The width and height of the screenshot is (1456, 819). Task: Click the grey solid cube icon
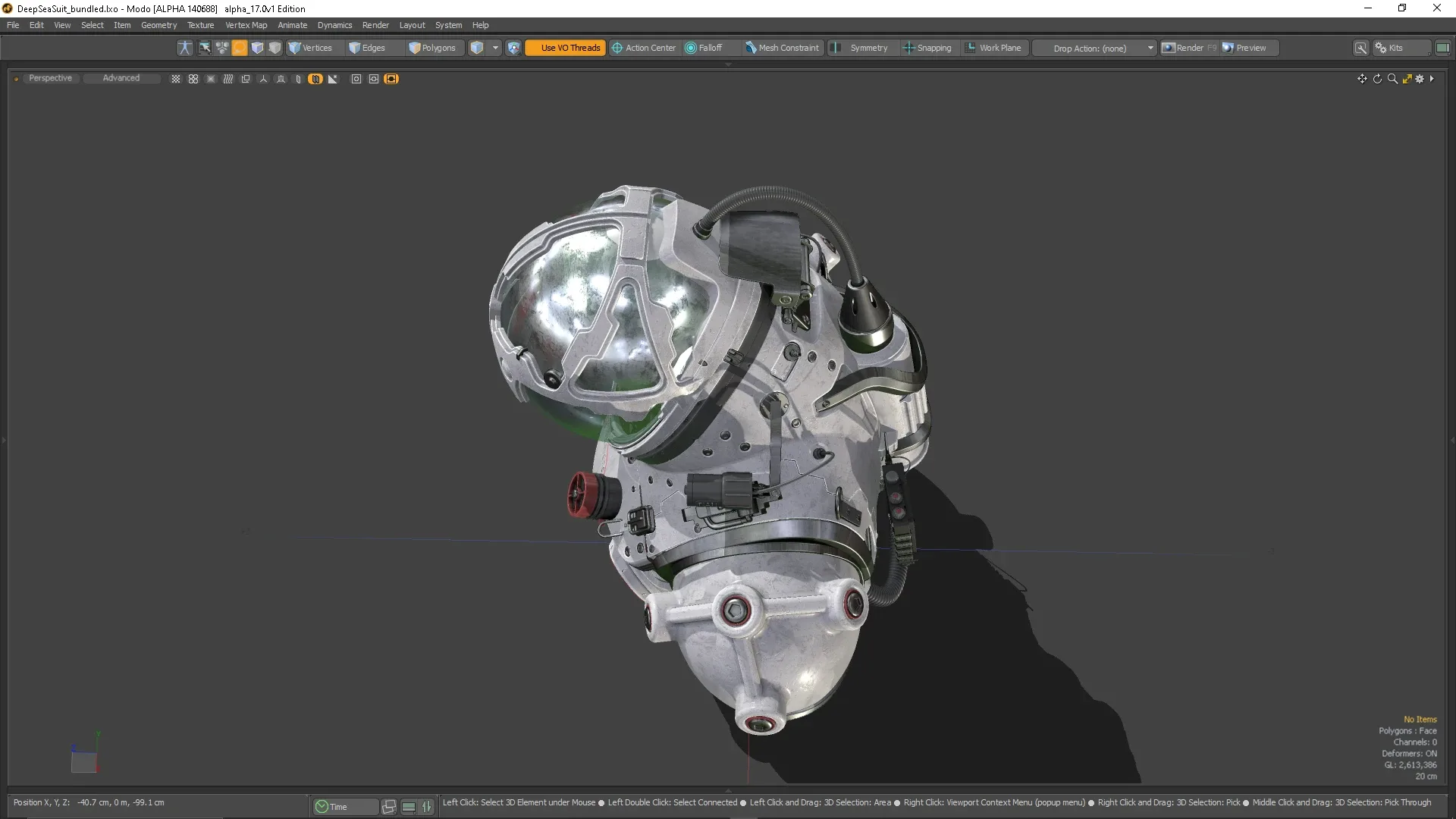(x=275, y=48)
